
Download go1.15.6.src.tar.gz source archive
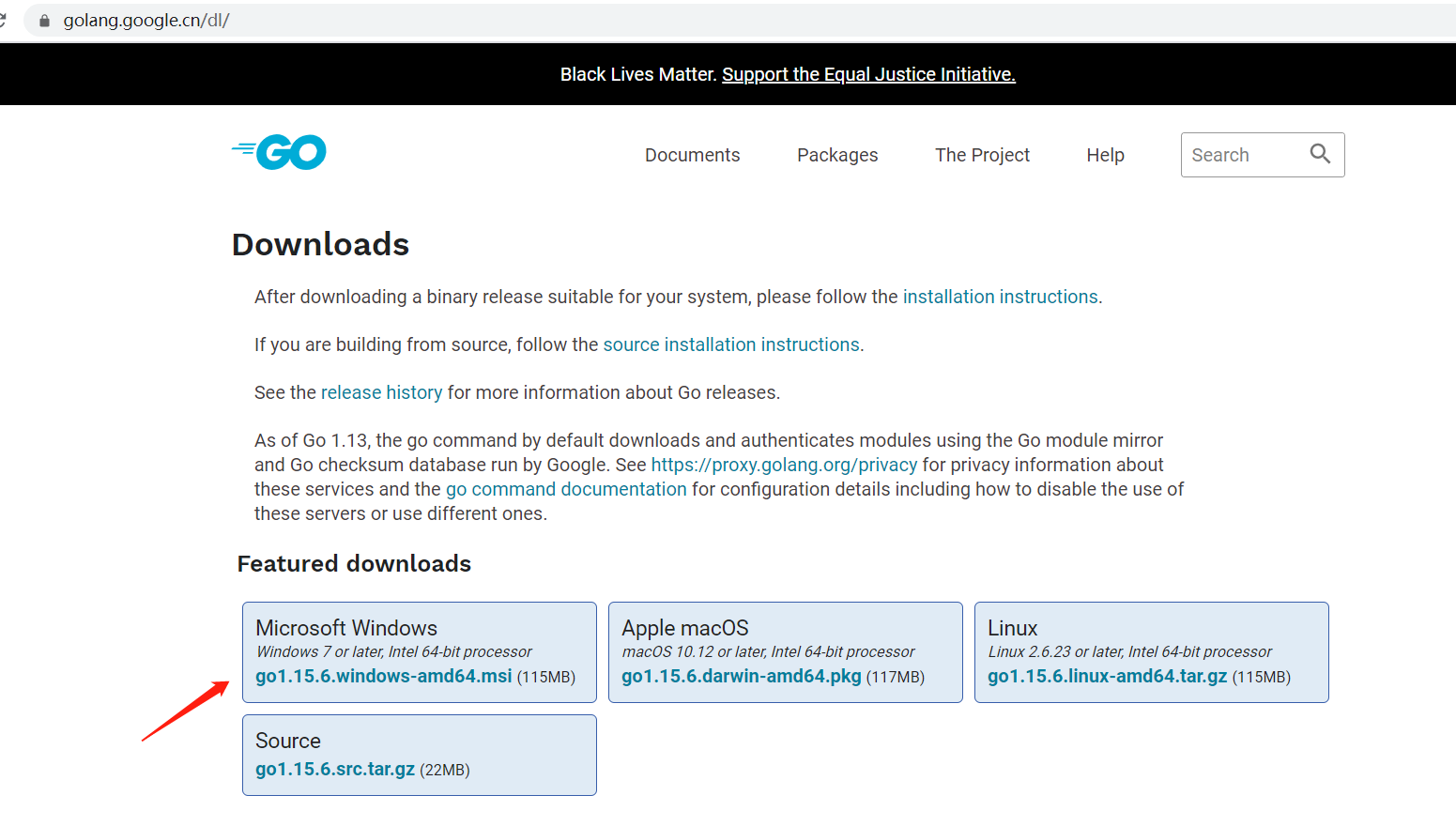pyautogui.click(x=335, y=769)
